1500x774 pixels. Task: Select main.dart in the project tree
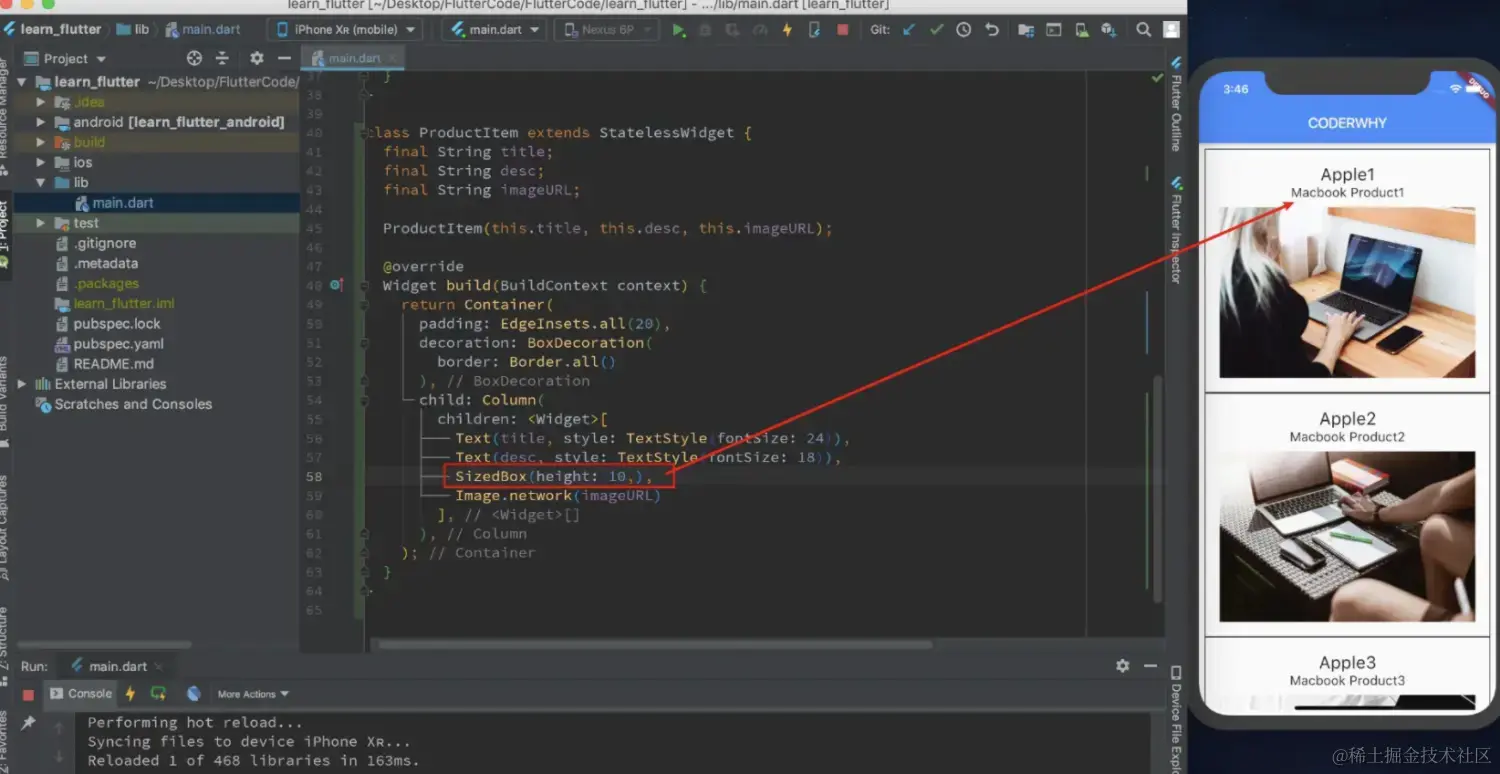(x=122, y=203)
